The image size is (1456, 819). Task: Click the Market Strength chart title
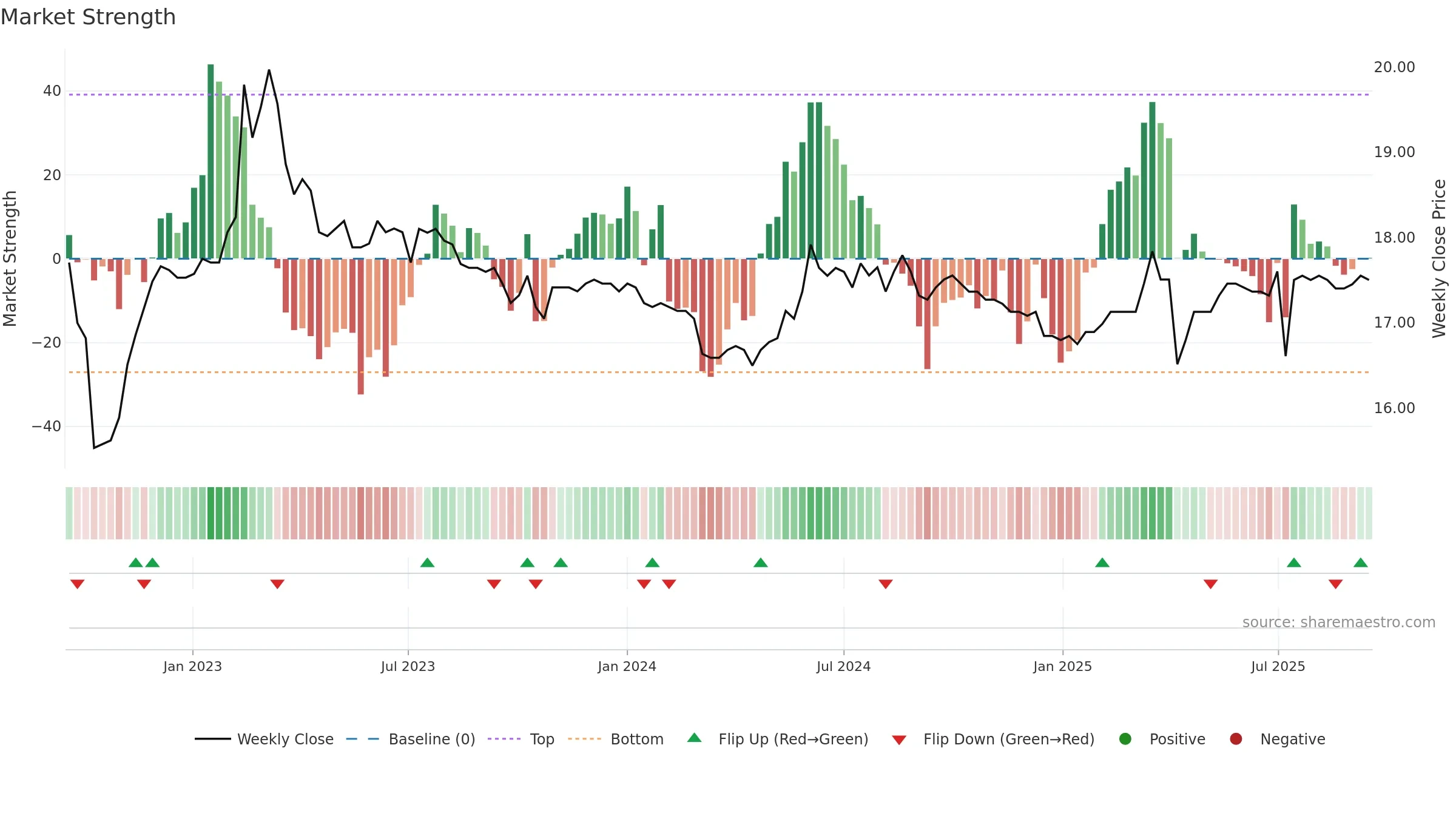(x=88, y=17)
